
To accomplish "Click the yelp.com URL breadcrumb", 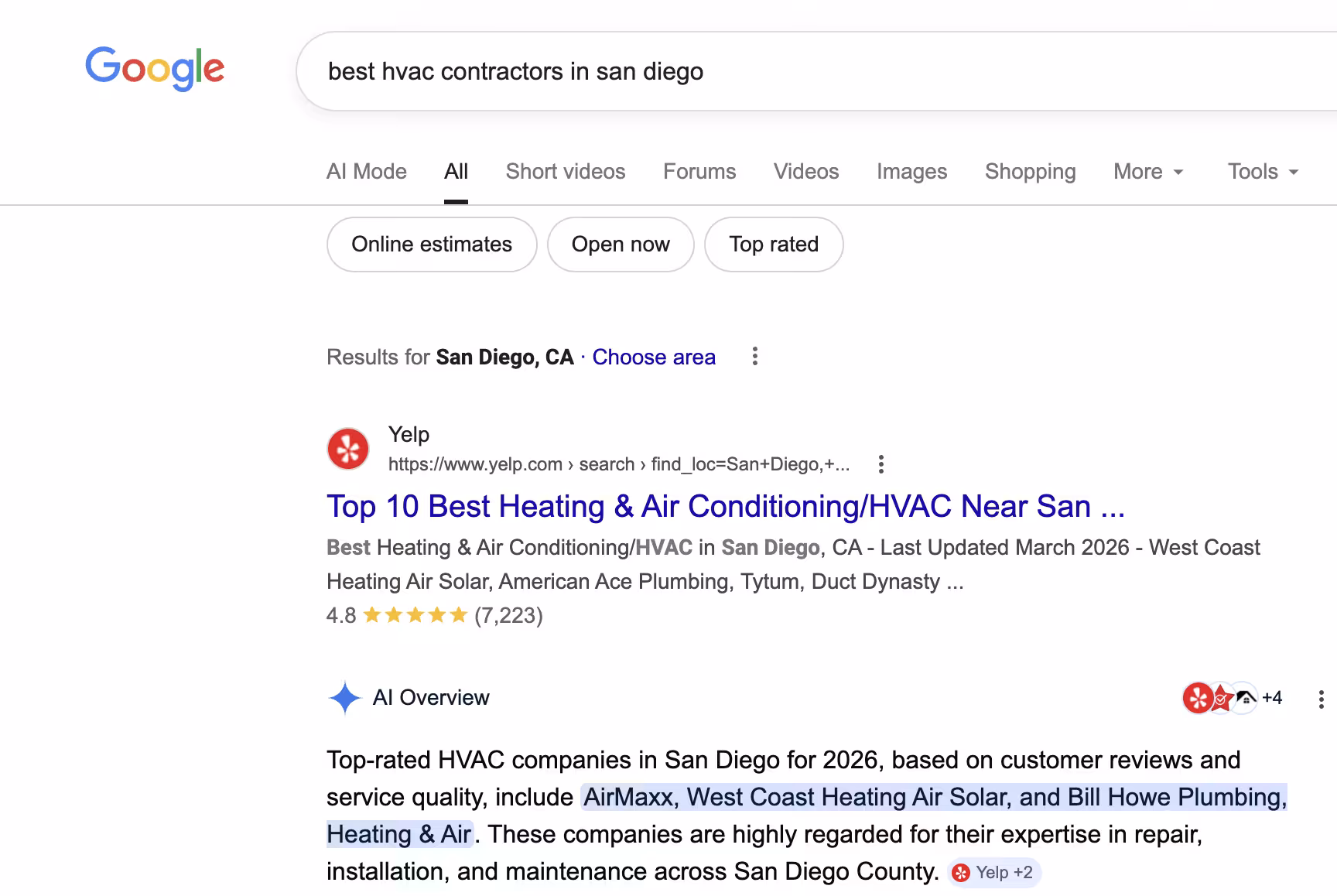I will 619,464.
